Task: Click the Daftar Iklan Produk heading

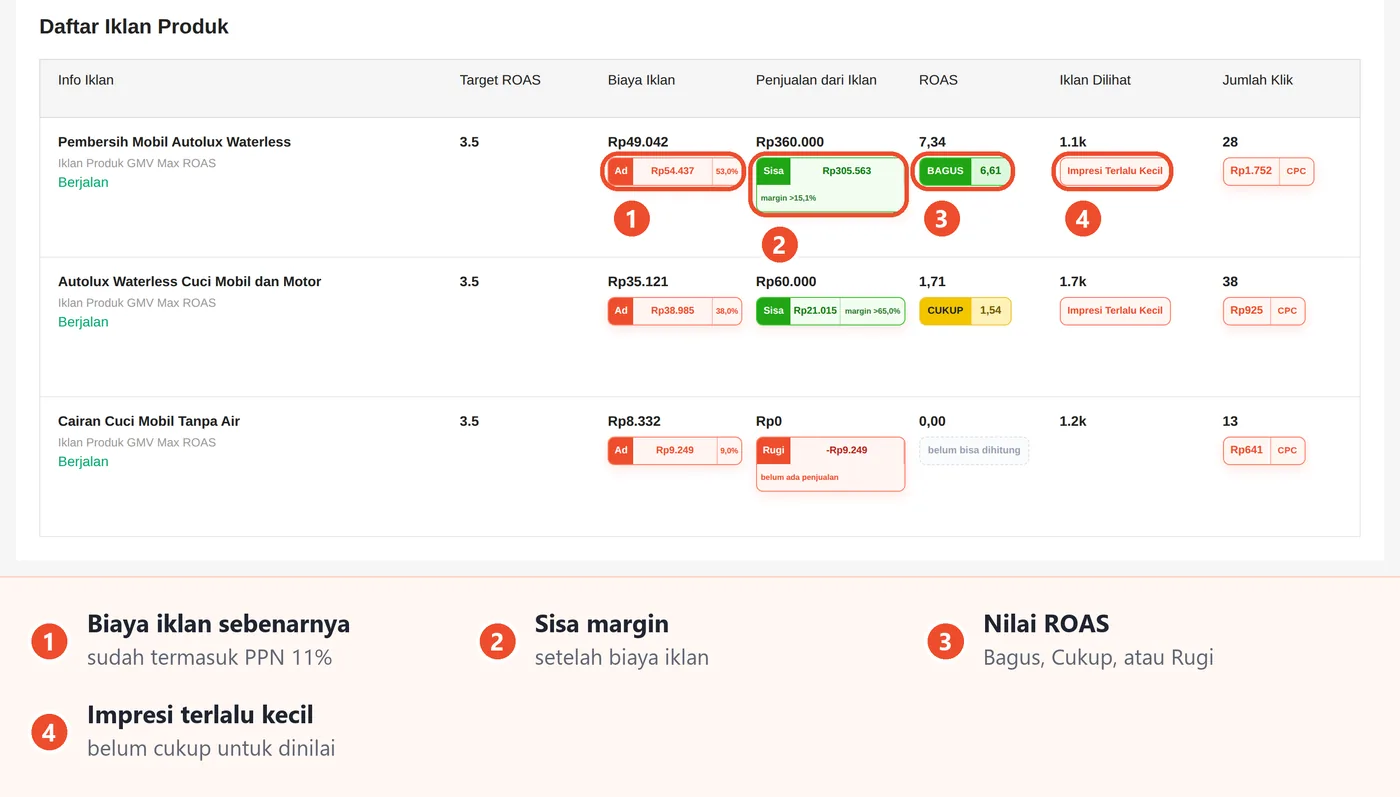Action: [134, 27]
